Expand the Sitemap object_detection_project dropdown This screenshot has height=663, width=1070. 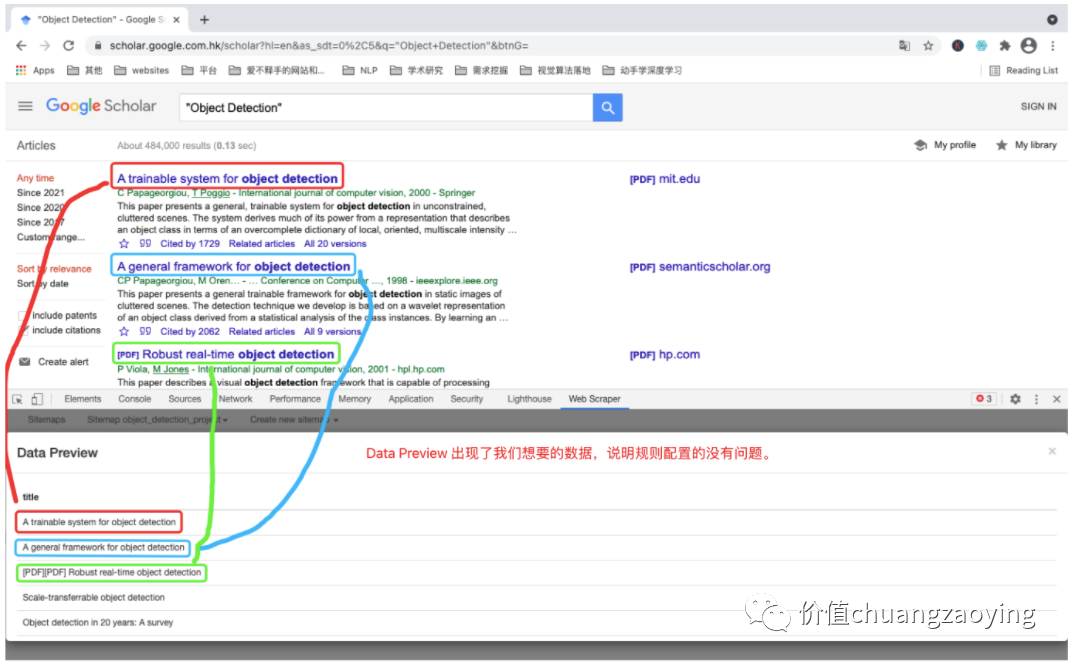pos(158,419)
